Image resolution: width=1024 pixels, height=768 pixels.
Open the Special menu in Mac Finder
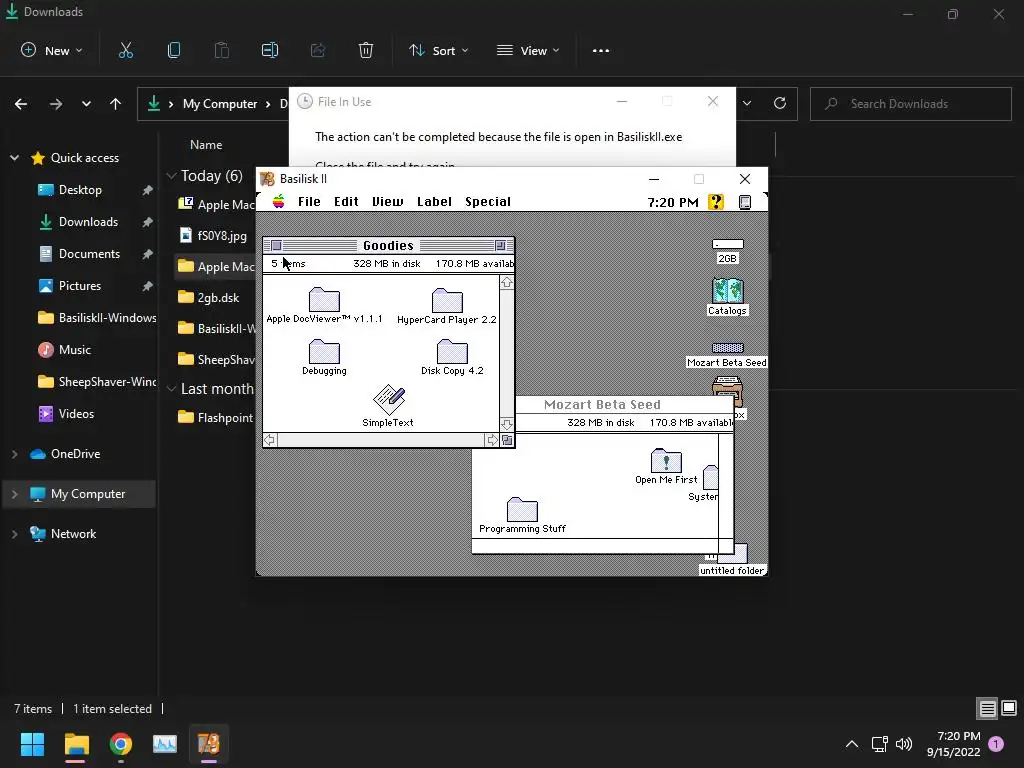coord(488,202)
